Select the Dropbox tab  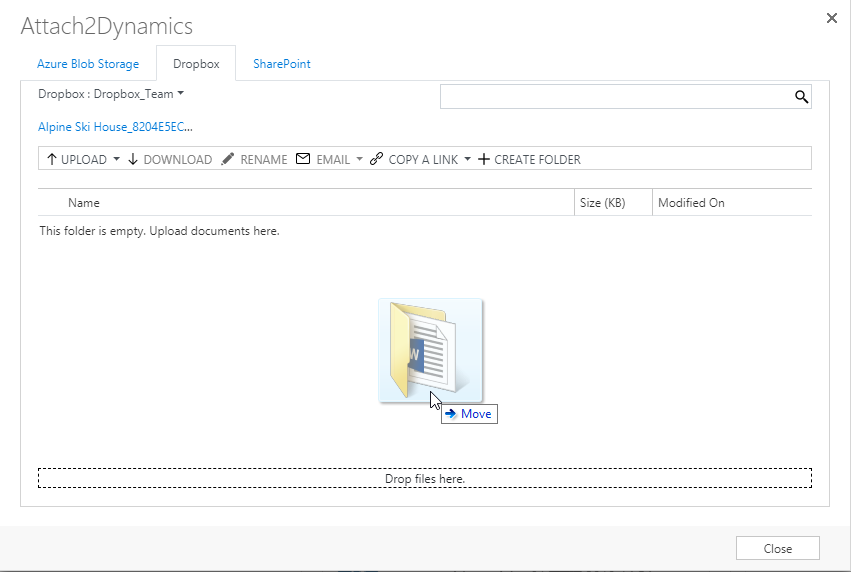[196, 63]
